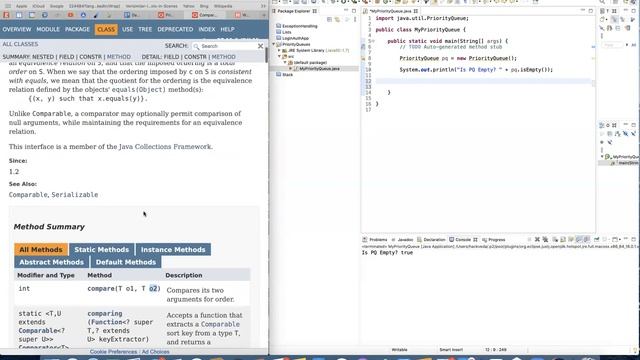Open the PACKAGE navigation item

77,29
